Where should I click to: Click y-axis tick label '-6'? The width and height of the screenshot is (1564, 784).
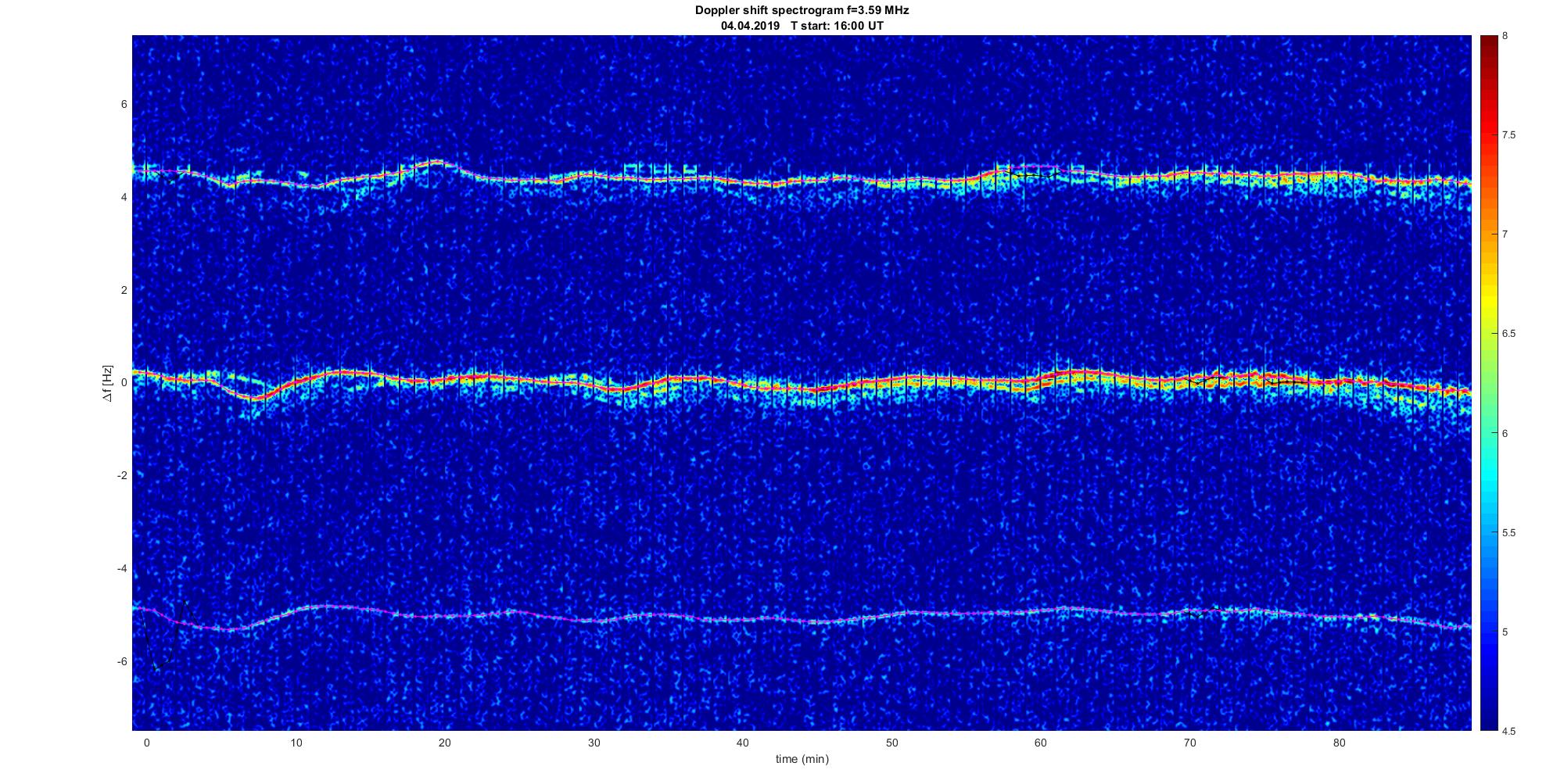click(122, 661)
